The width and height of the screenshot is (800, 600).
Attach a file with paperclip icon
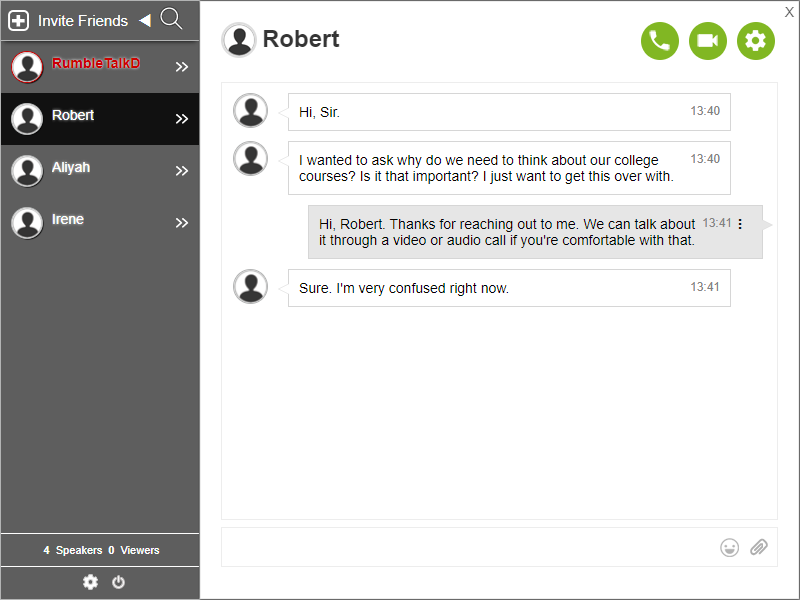[759, 547]
